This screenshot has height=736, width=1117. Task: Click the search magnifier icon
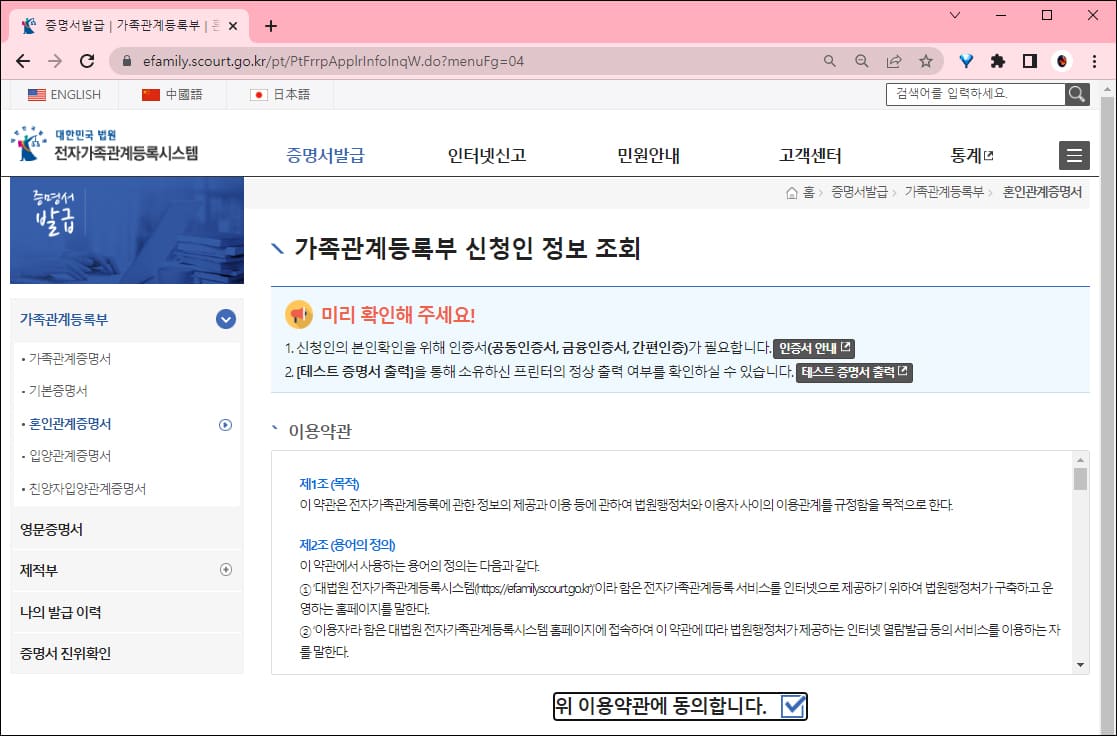(1077, 94)
